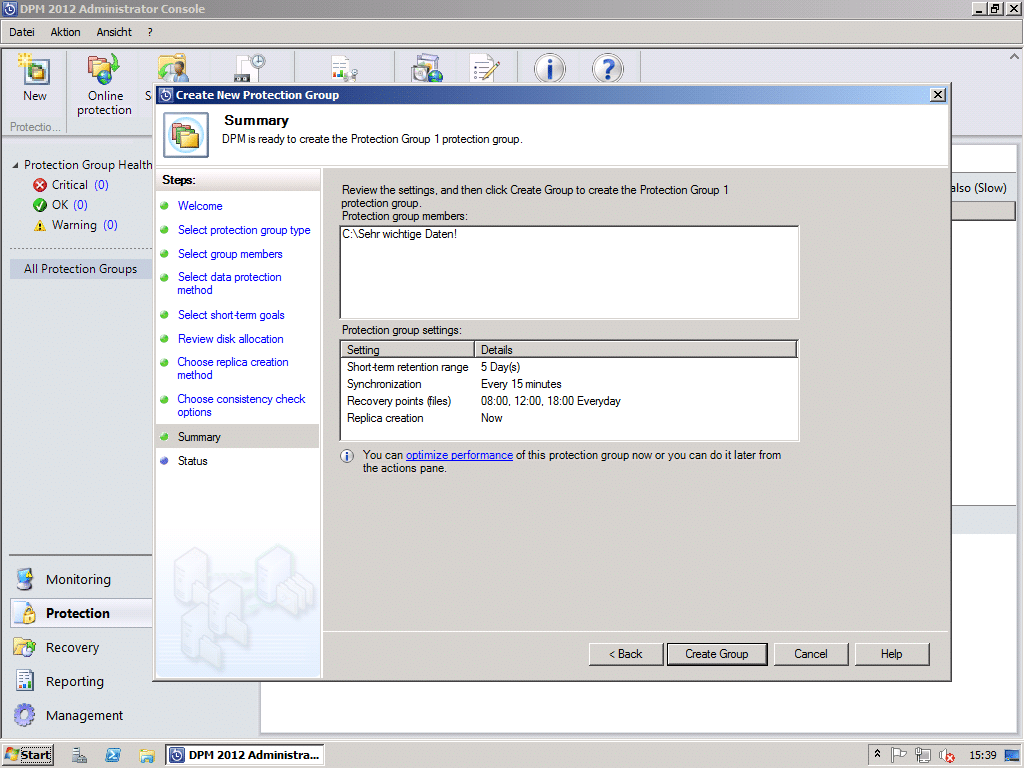Go to Select short-term goals step
Screen dimensions: 1024x768
click(231, 315)
